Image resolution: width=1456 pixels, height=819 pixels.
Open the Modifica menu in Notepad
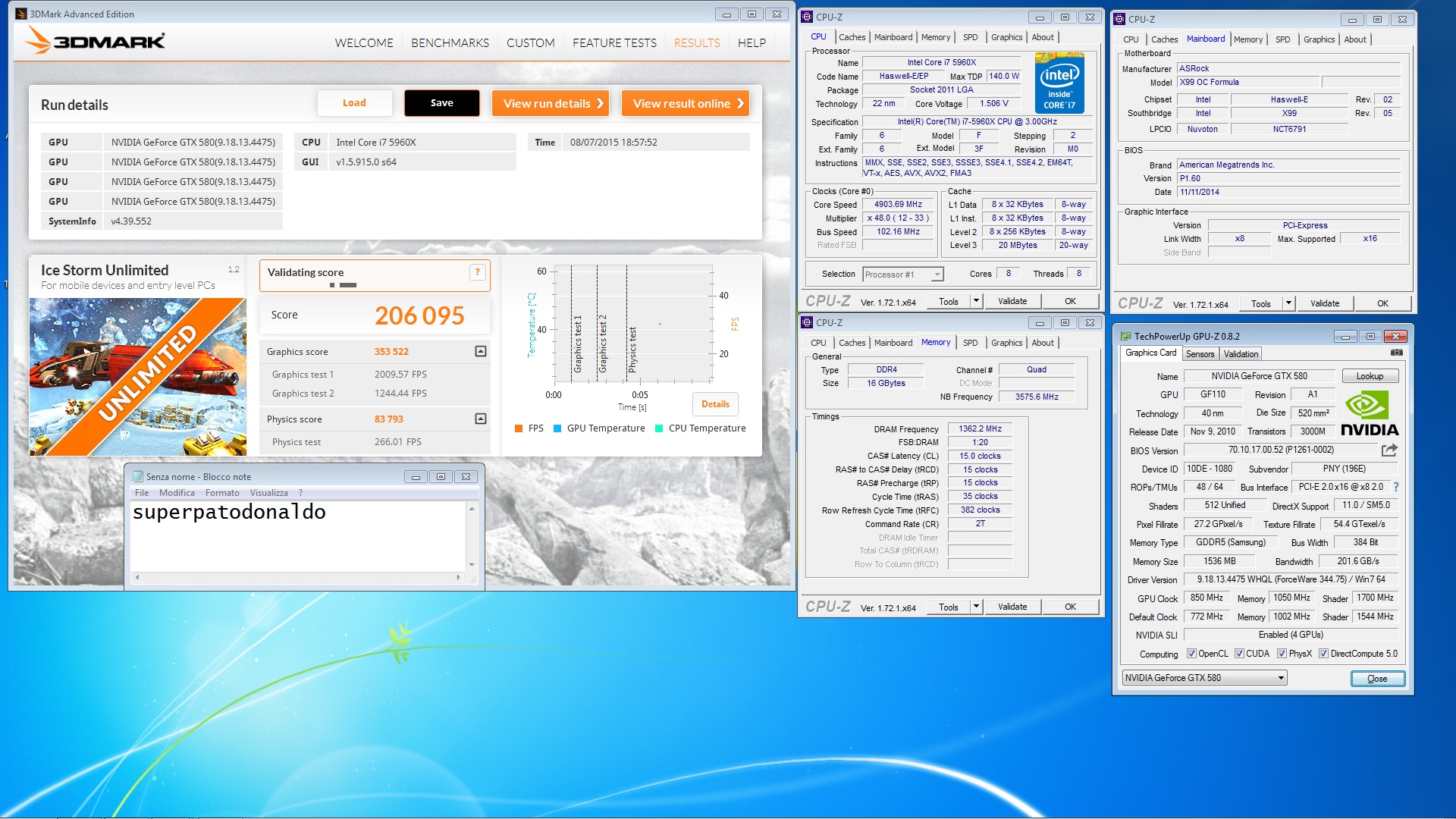point(177,493)
